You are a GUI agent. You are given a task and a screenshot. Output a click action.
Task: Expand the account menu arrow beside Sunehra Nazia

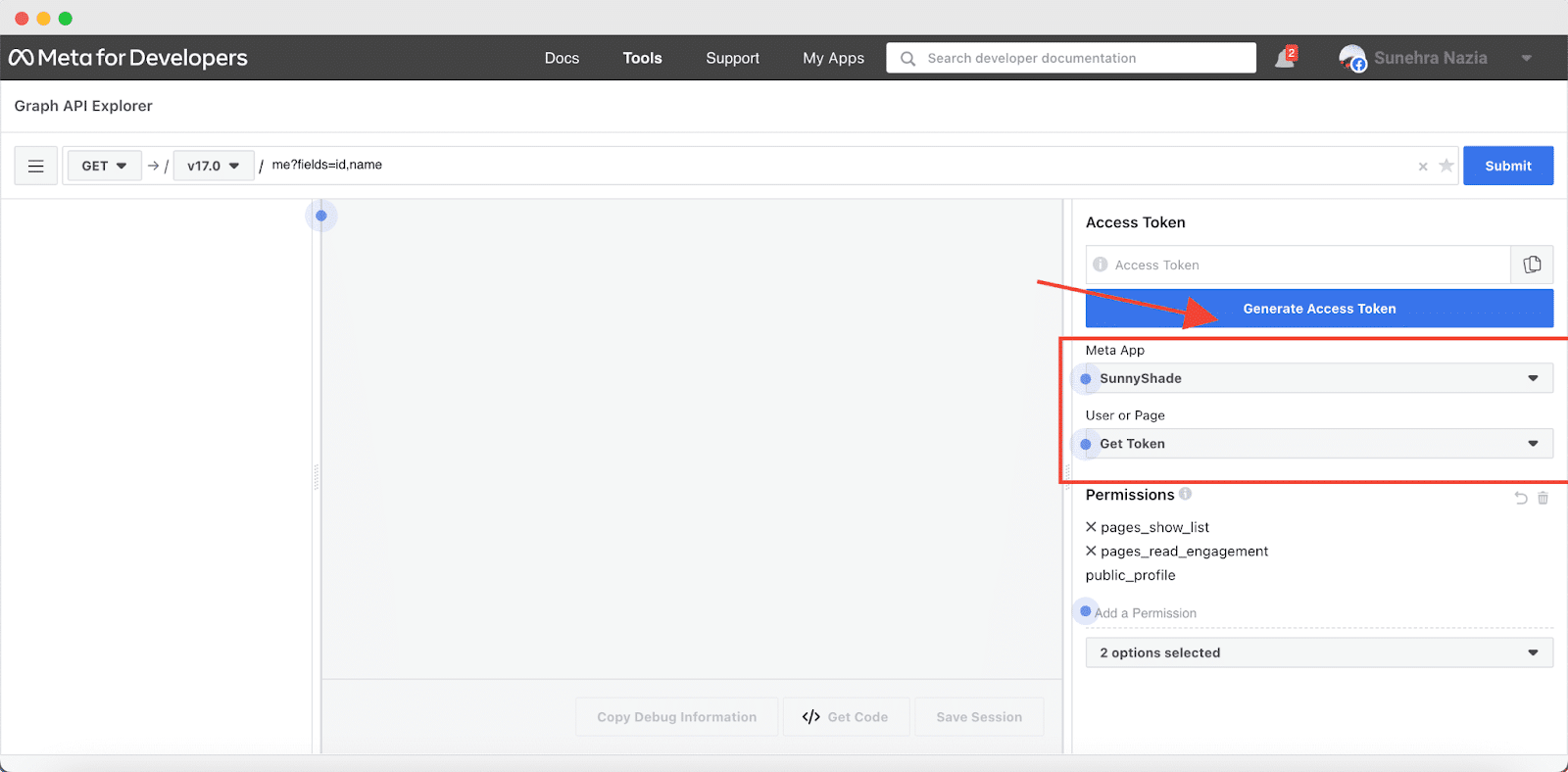(x=1526, y=59)
